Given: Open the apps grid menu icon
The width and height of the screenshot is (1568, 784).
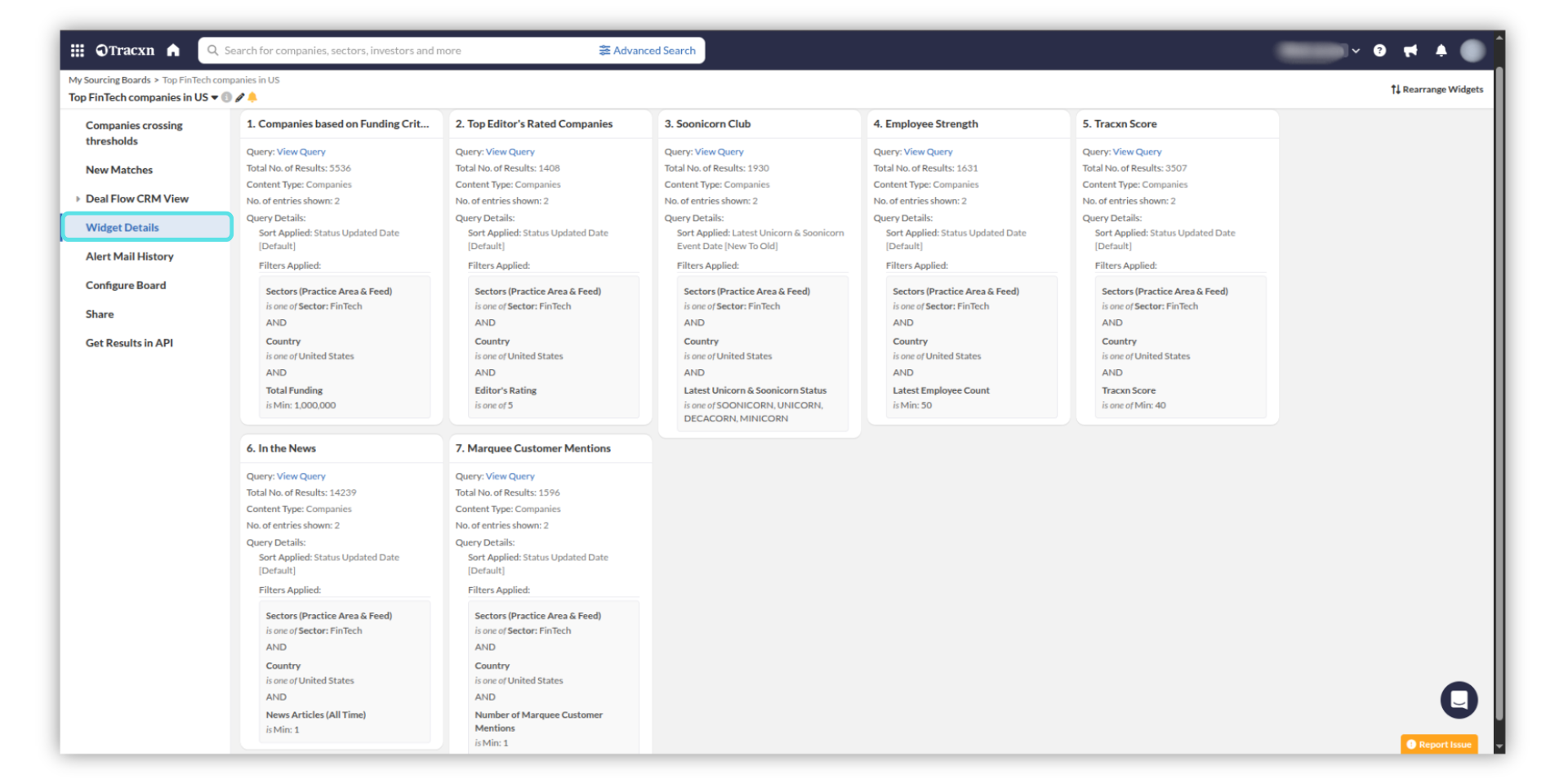Looking at the screenshot, I should click(78, 51).
